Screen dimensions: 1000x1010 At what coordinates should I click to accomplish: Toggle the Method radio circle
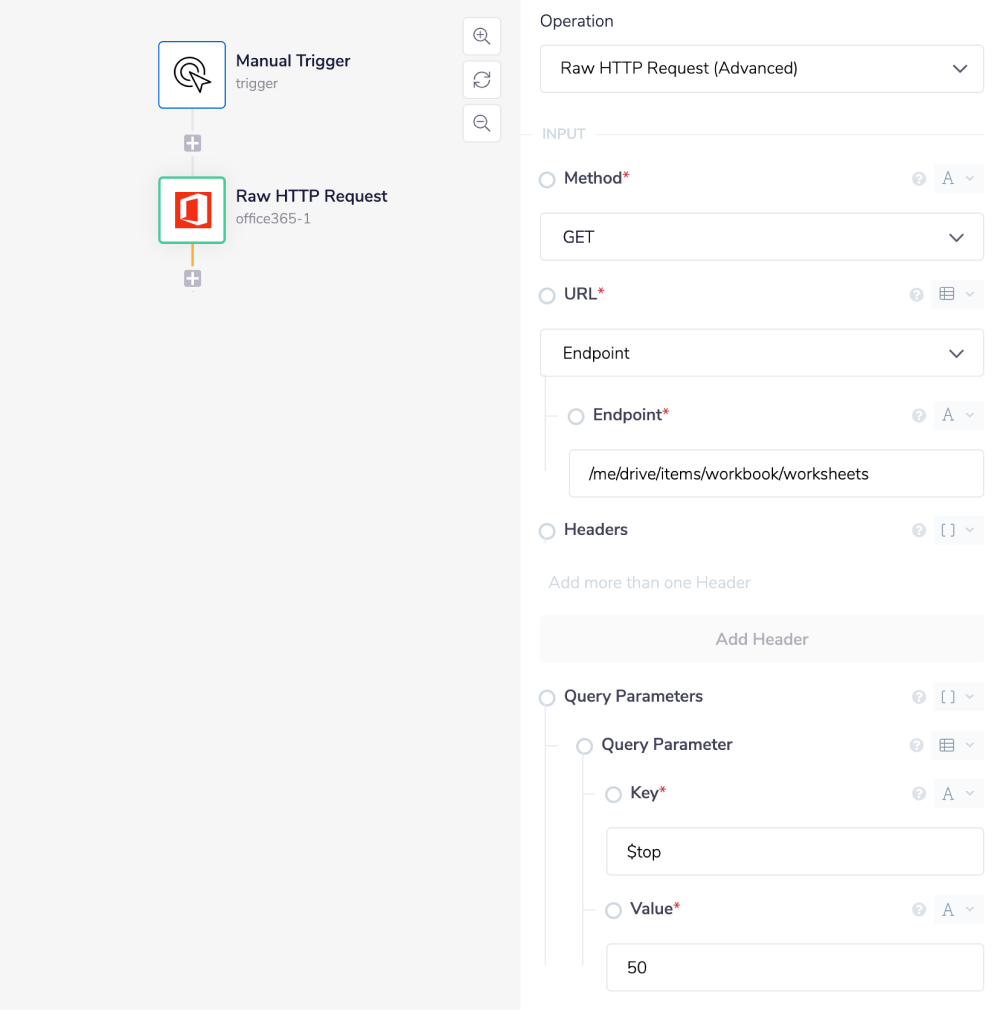547,180
